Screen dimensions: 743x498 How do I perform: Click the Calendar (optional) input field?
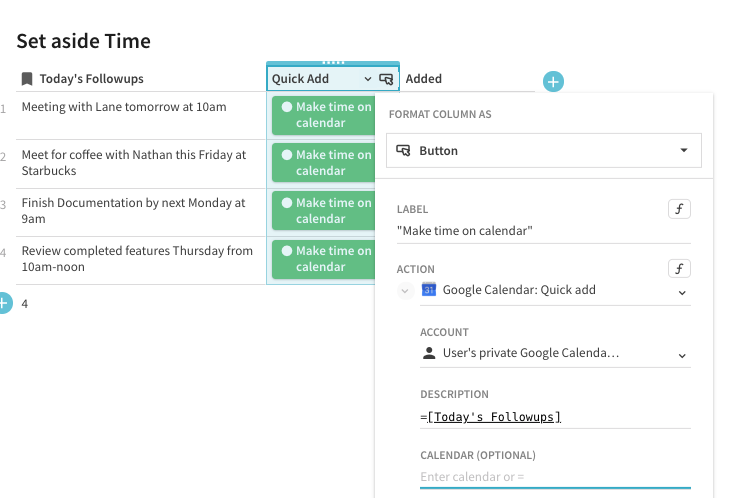555,477
